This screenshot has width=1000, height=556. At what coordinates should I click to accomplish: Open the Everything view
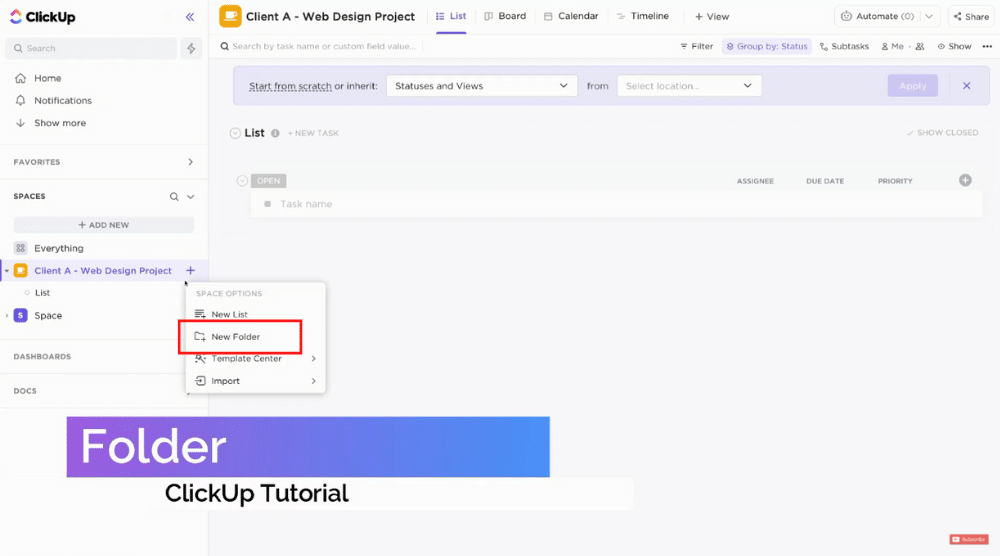click(59, 248)
